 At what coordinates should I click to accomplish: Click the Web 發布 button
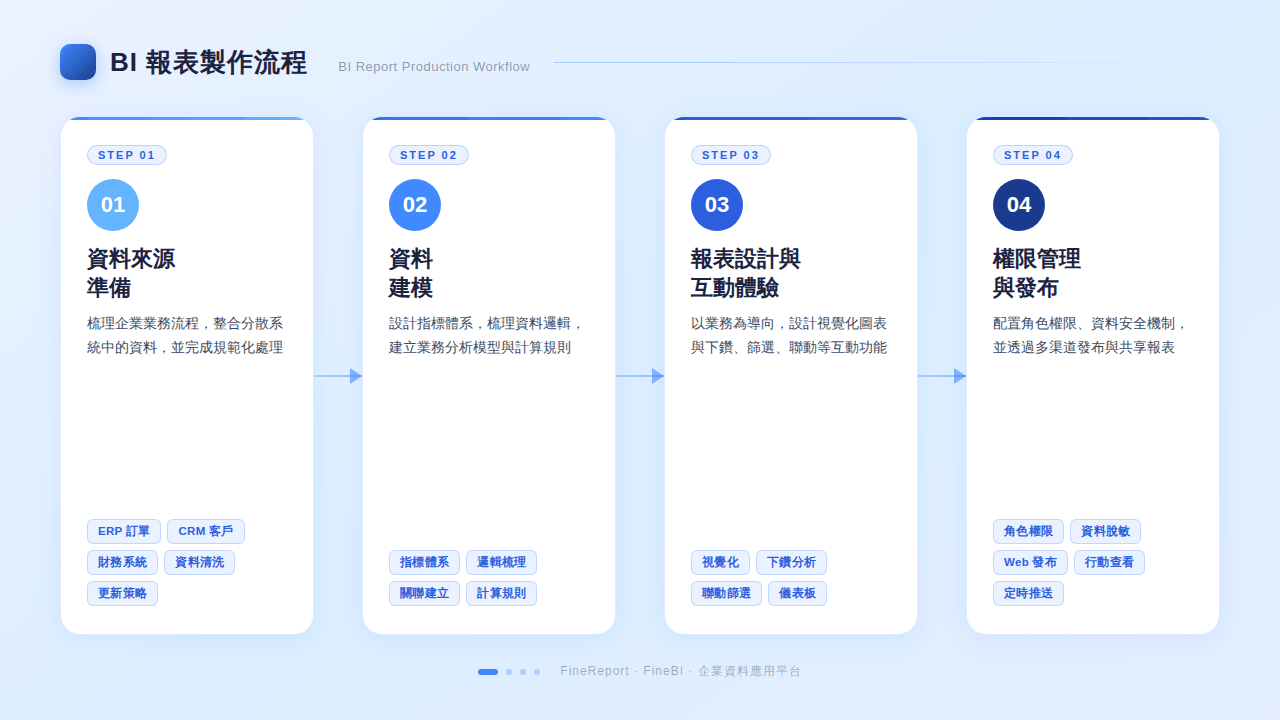[x=1029, y=562]
